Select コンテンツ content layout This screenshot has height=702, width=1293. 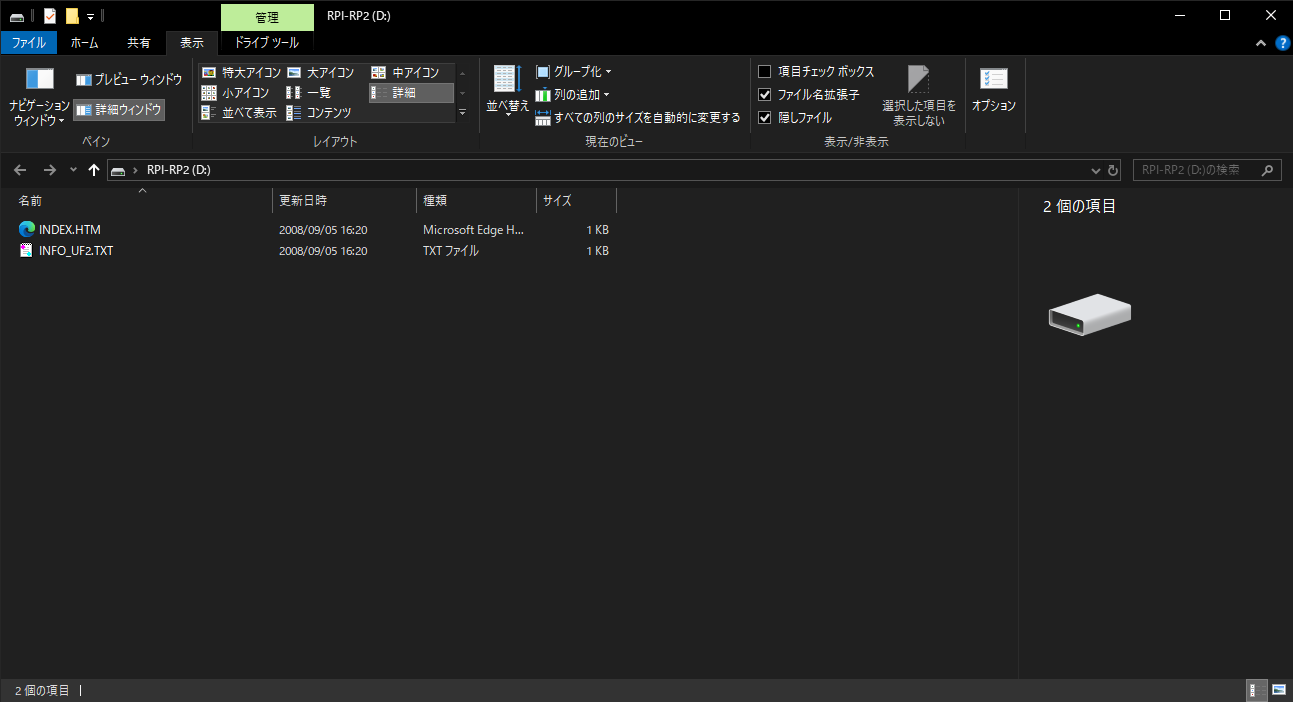pos(320,113)
